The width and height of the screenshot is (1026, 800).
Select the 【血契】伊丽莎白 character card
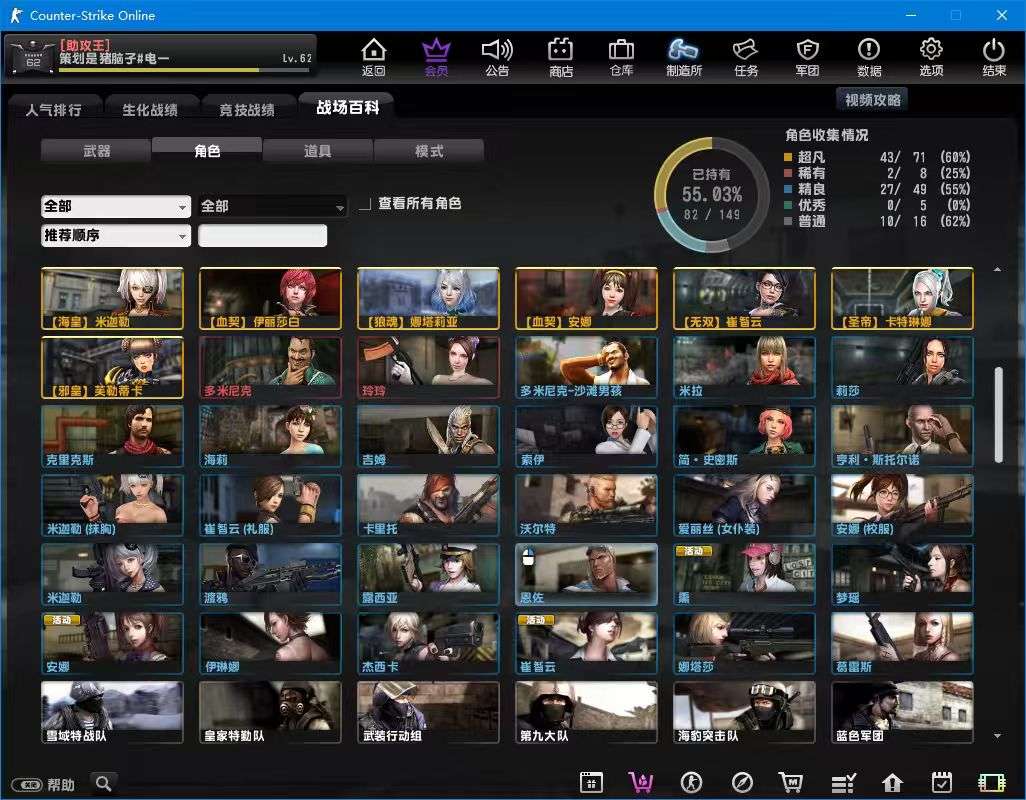(x=270, y=298)
